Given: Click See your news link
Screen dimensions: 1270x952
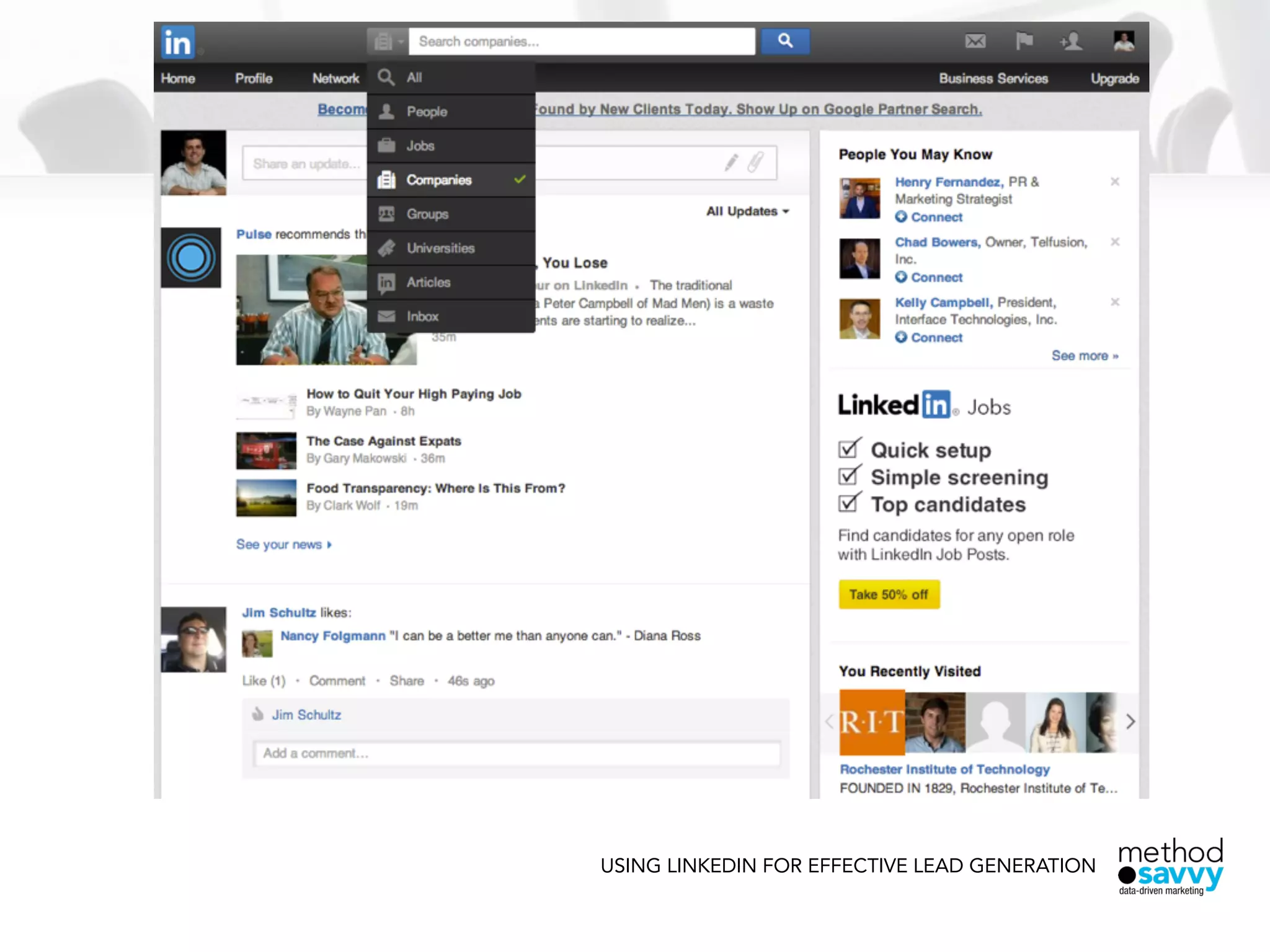Looking at the screenshot, I should [284, 544].
